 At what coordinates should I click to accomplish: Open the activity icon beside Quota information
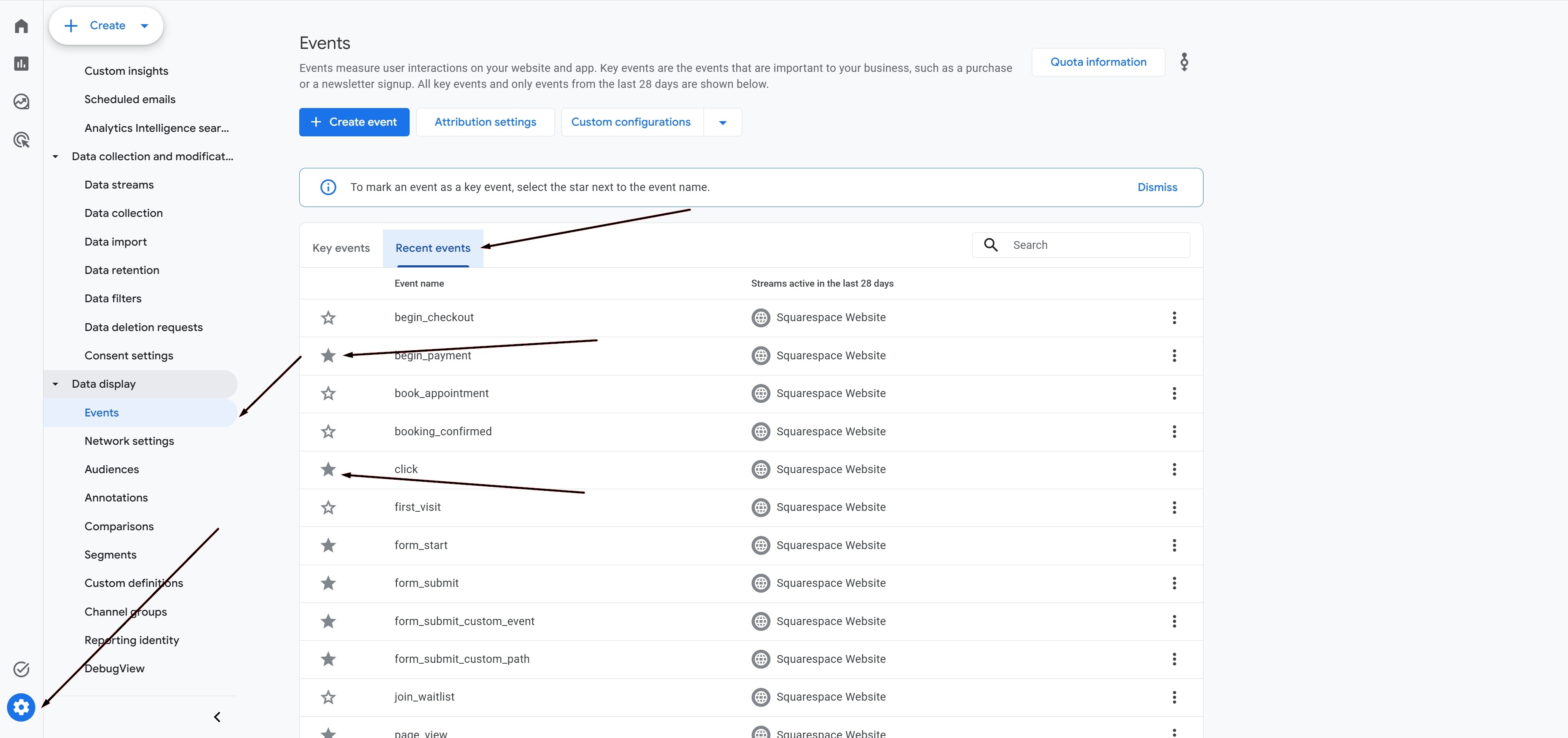coord(1184,62)
